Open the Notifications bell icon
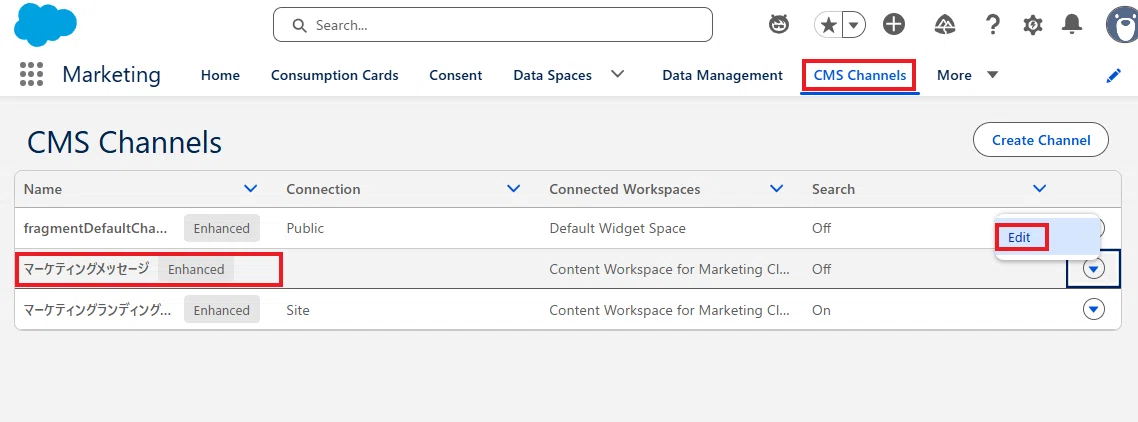The image size is (1138, 422). pyautogui.click(x=1072, y=25)
